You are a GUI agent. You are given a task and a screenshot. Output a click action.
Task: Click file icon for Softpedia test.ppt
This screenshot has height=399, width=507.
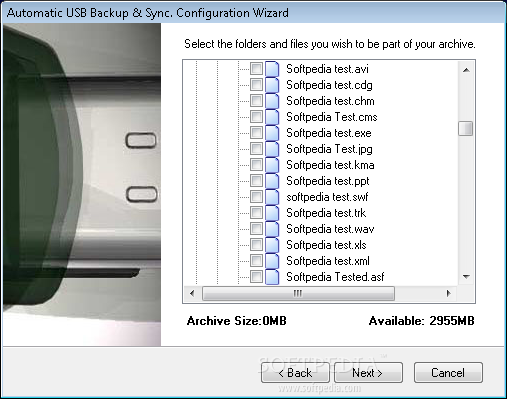[272, 181]
